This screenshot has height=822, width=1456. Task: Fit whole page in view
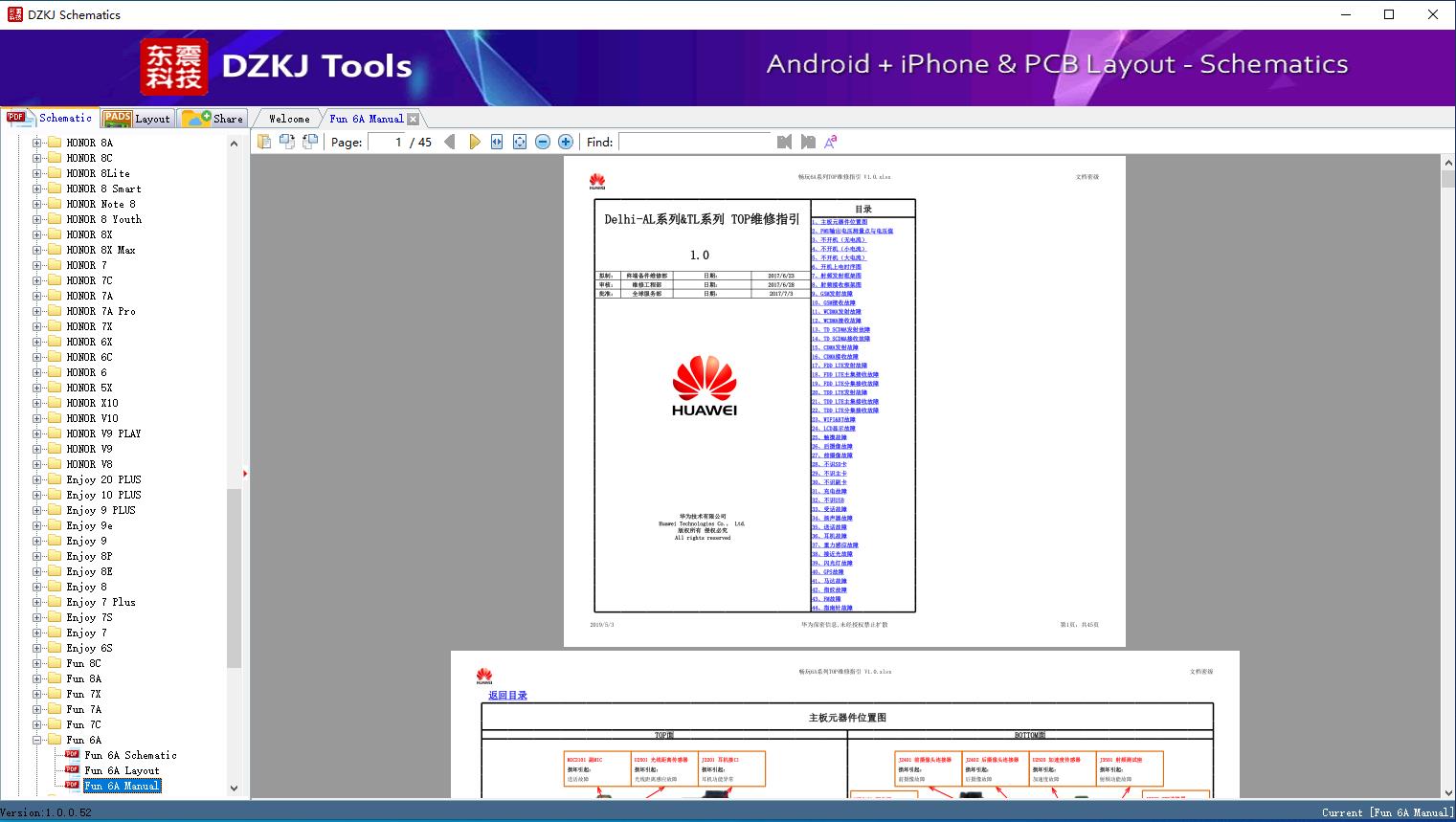[520, 142]
